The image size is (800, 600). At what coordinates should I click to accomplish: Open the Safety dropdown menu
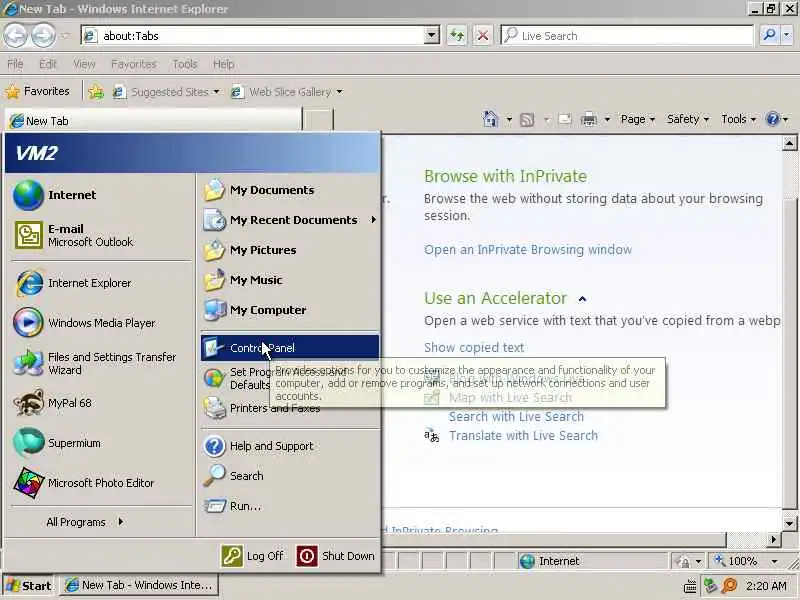(x=688, y=119)
